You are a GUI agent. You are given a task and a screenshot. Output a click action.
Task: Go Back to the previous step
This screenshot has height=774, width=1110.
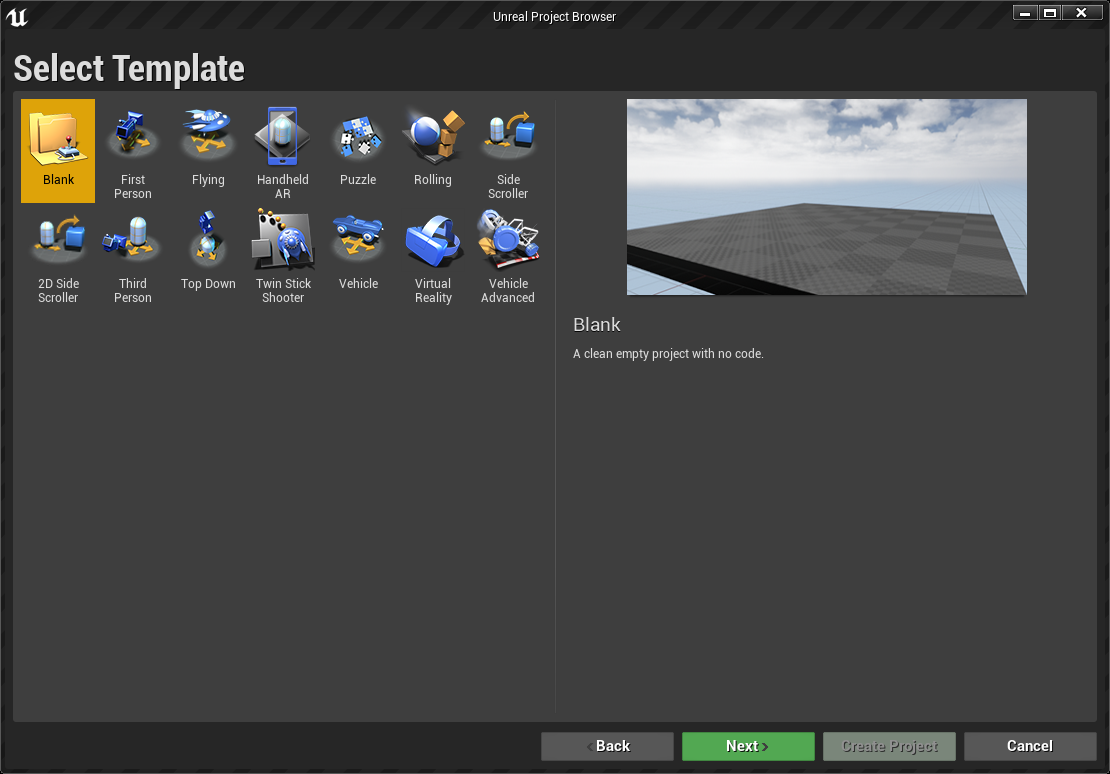point(607,746)
